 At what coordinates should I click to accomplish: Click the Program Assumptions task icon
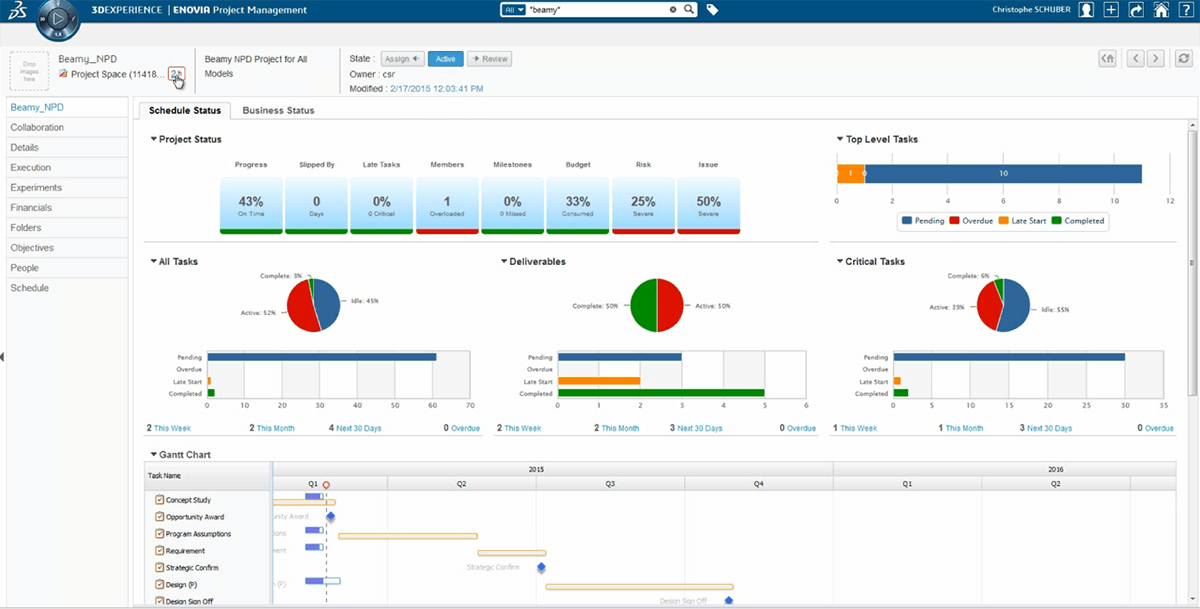159,533
